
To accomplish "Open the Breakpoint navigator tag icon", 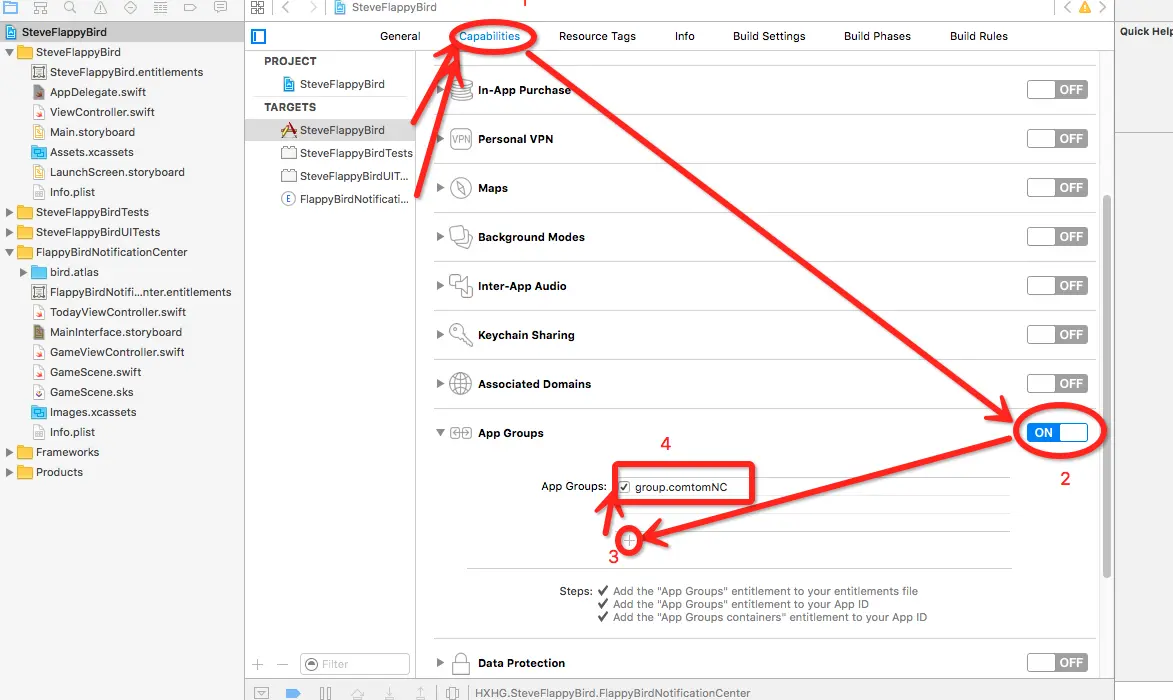I will (190, 7).
